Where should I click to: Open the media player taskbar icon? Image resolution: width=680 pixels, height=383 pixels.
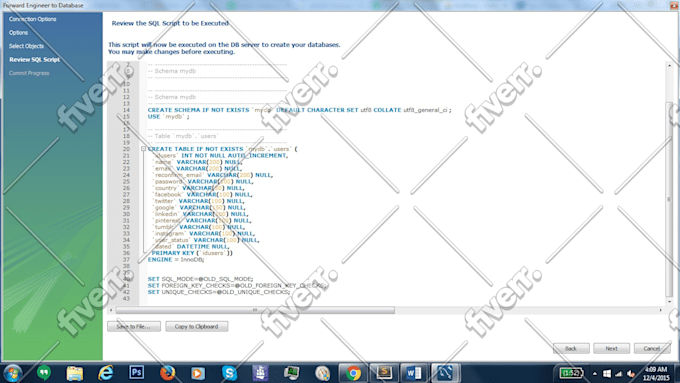(x=198, y=373)
